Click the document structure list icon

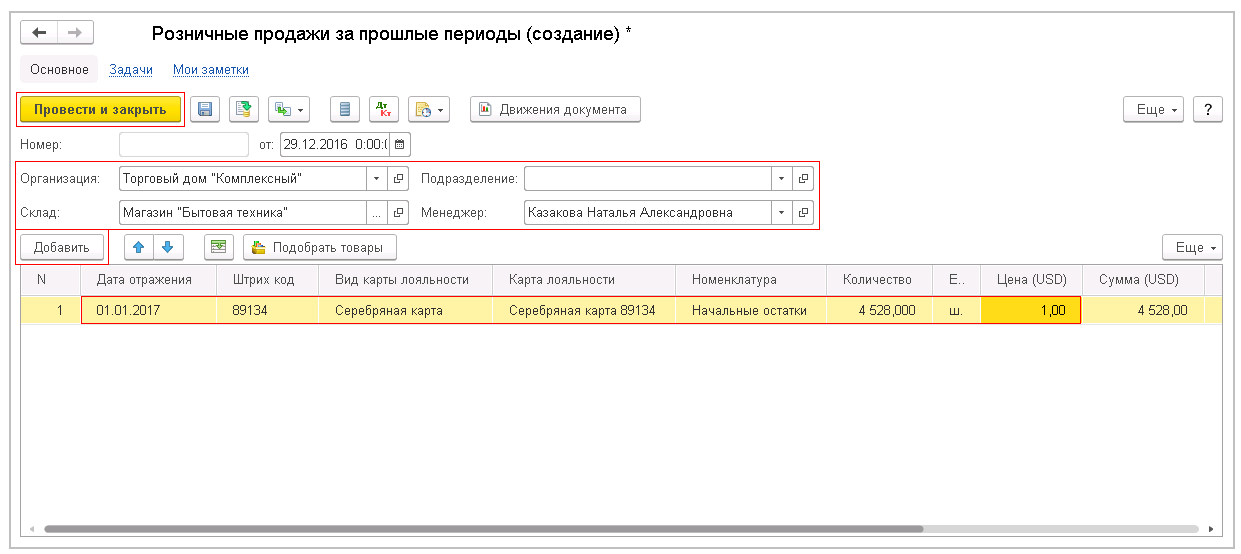coord(345,110)
